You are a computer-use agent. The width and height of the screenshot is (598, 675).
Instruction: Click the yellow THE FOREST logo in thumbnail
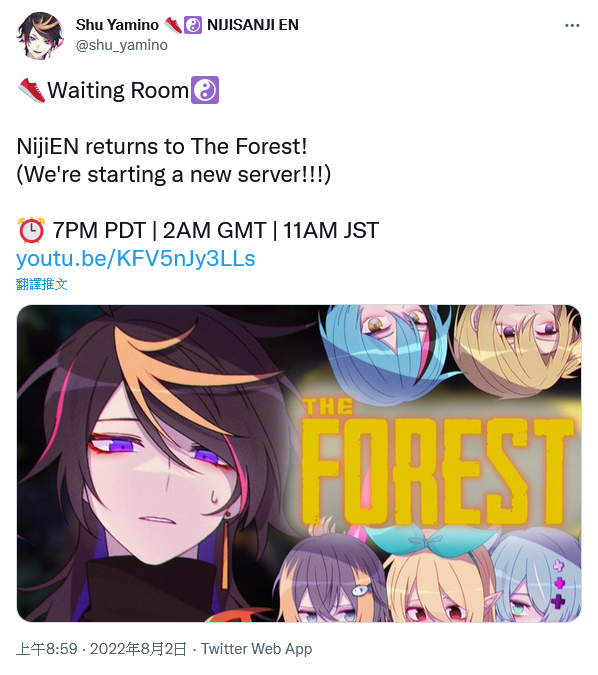click(437, 461)
